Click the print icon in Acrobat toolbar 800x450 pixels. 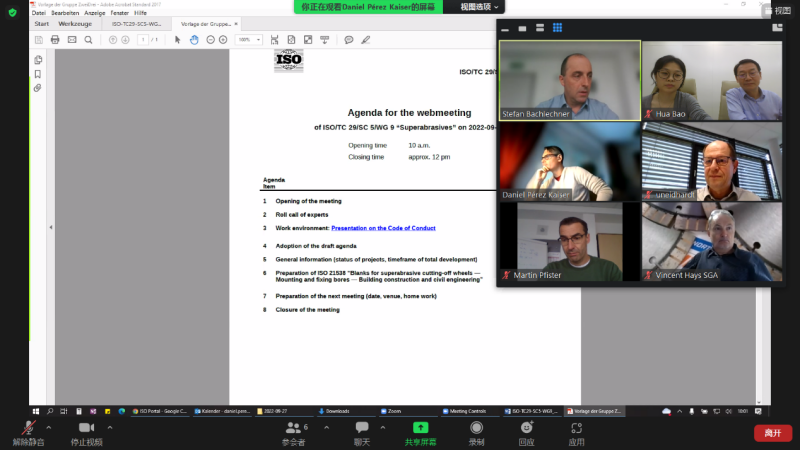[55, 40]
